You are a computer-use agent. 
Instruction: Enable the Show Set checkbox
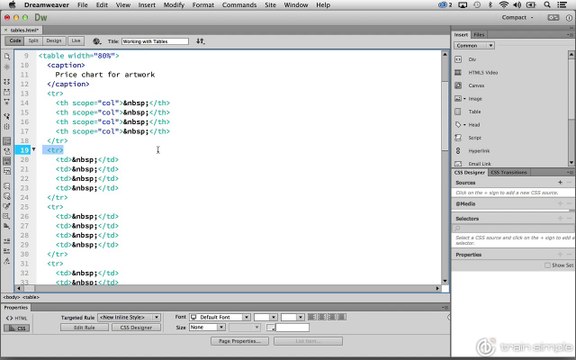pyautogui.click(x=547, y=265)
